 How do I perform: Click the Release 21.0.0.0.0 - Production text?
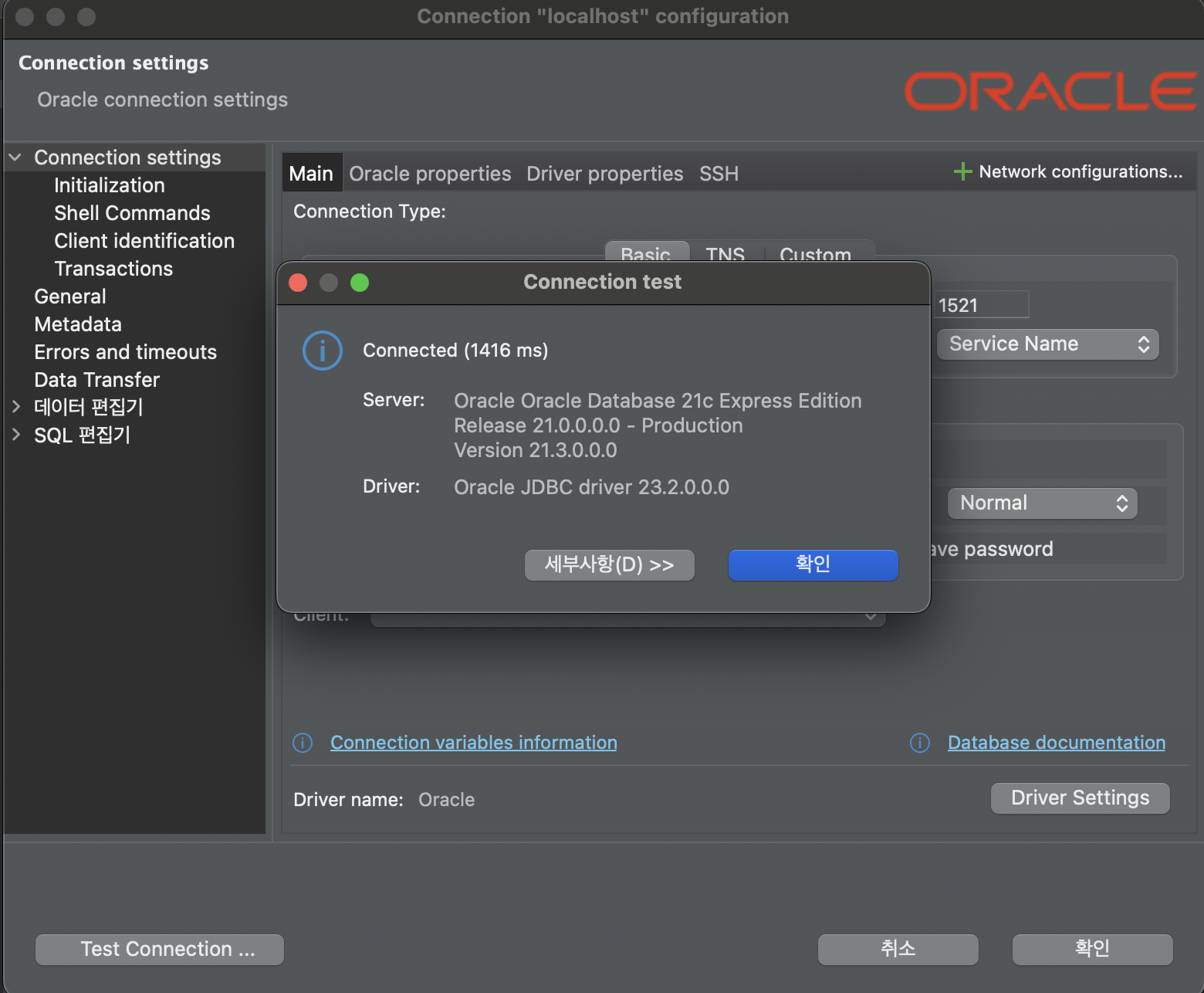pos(598,425)
